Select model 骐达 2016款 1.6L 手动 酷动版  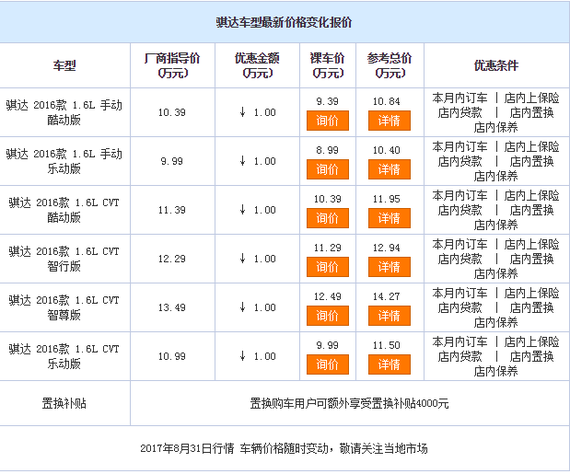pyautogui.click(x=64, y=112)
